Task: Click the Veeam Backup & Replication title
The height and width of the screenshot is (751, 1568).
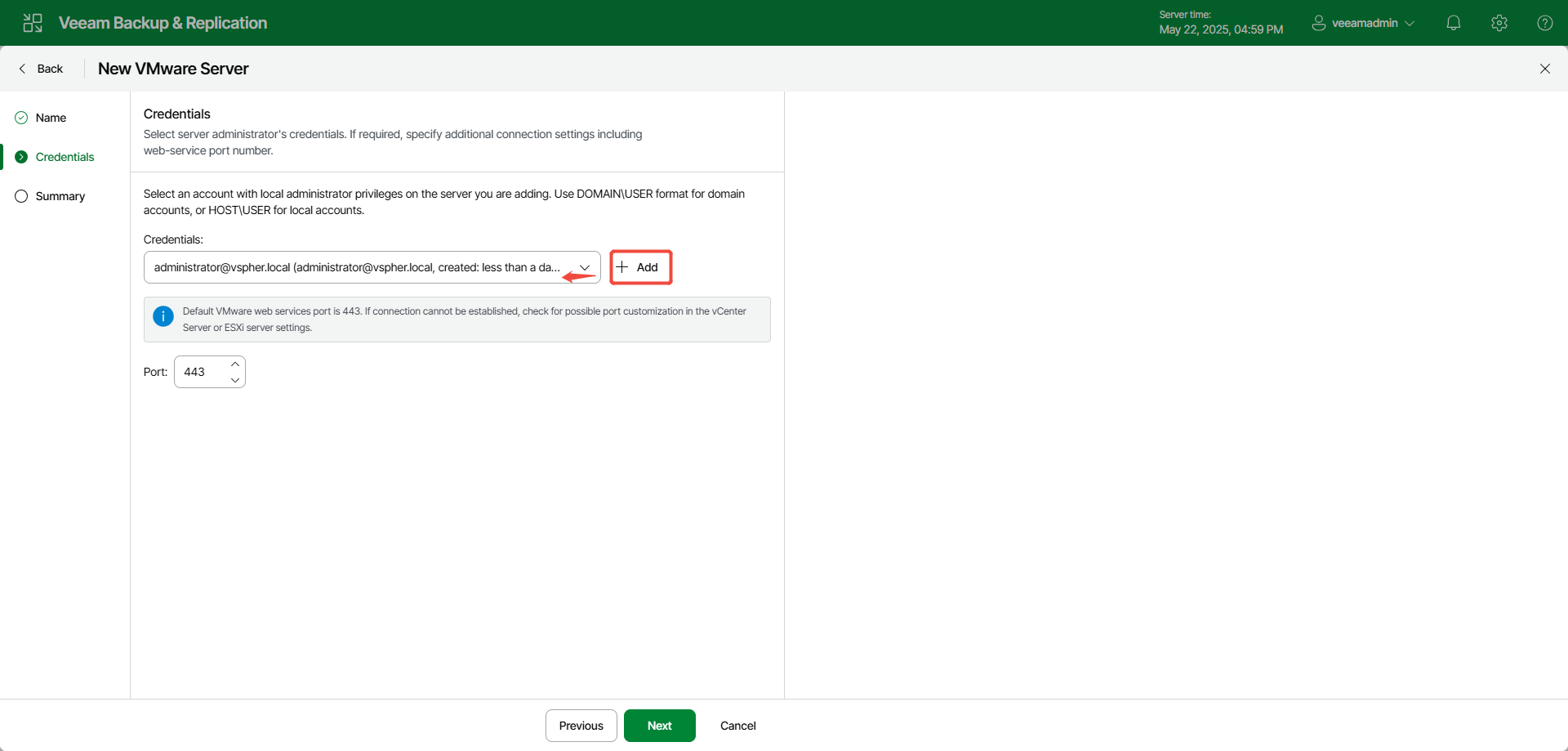Action: [163, 23]
